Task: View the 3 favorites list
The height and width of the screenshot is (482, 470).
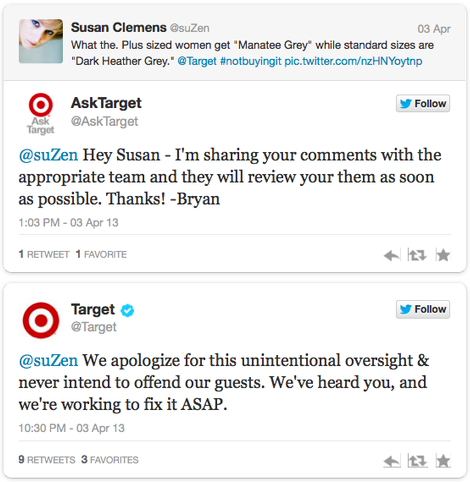Action: (110, 460)
